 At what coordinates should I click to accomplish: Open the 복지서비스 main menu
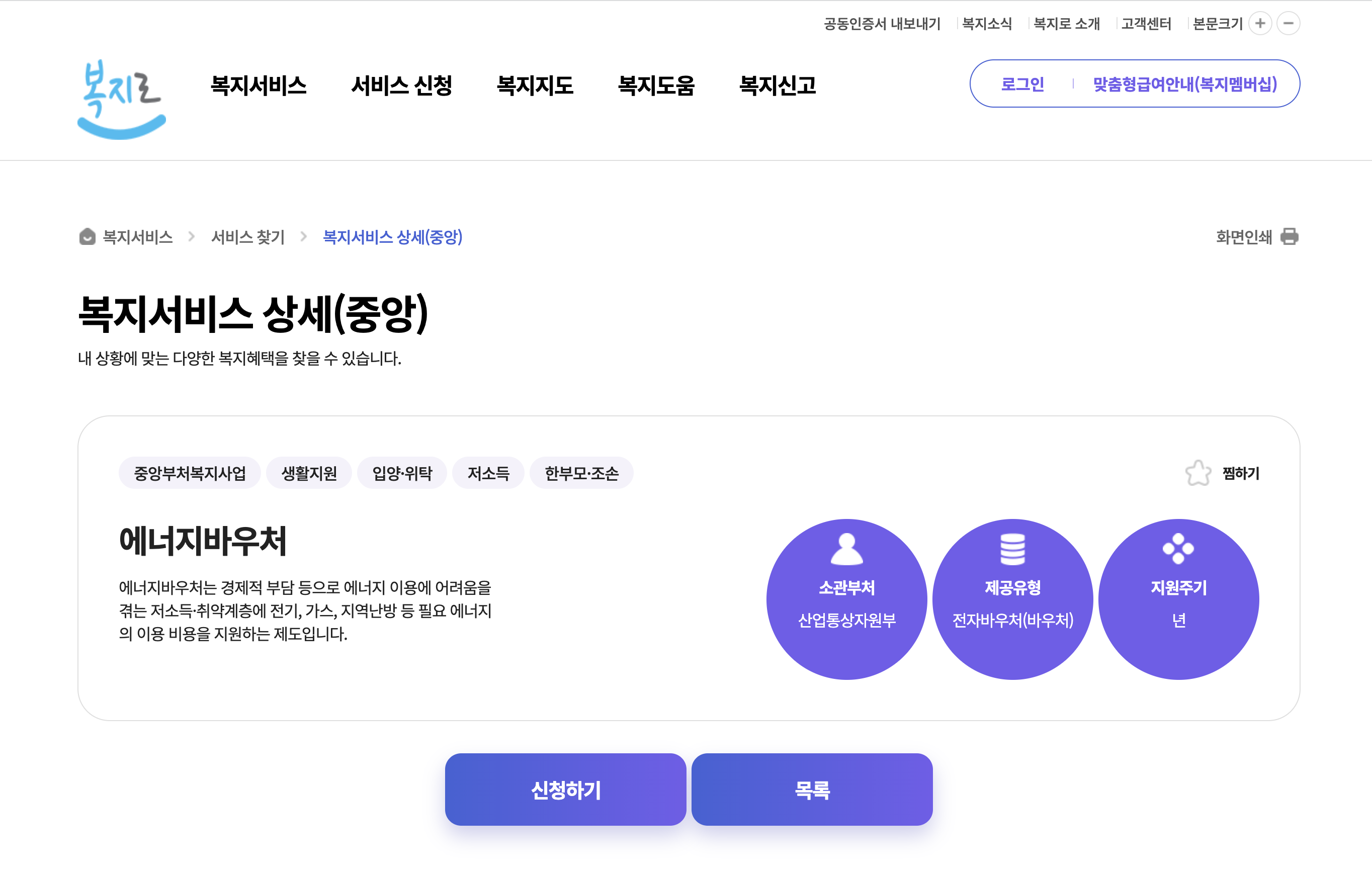[258, 85]
